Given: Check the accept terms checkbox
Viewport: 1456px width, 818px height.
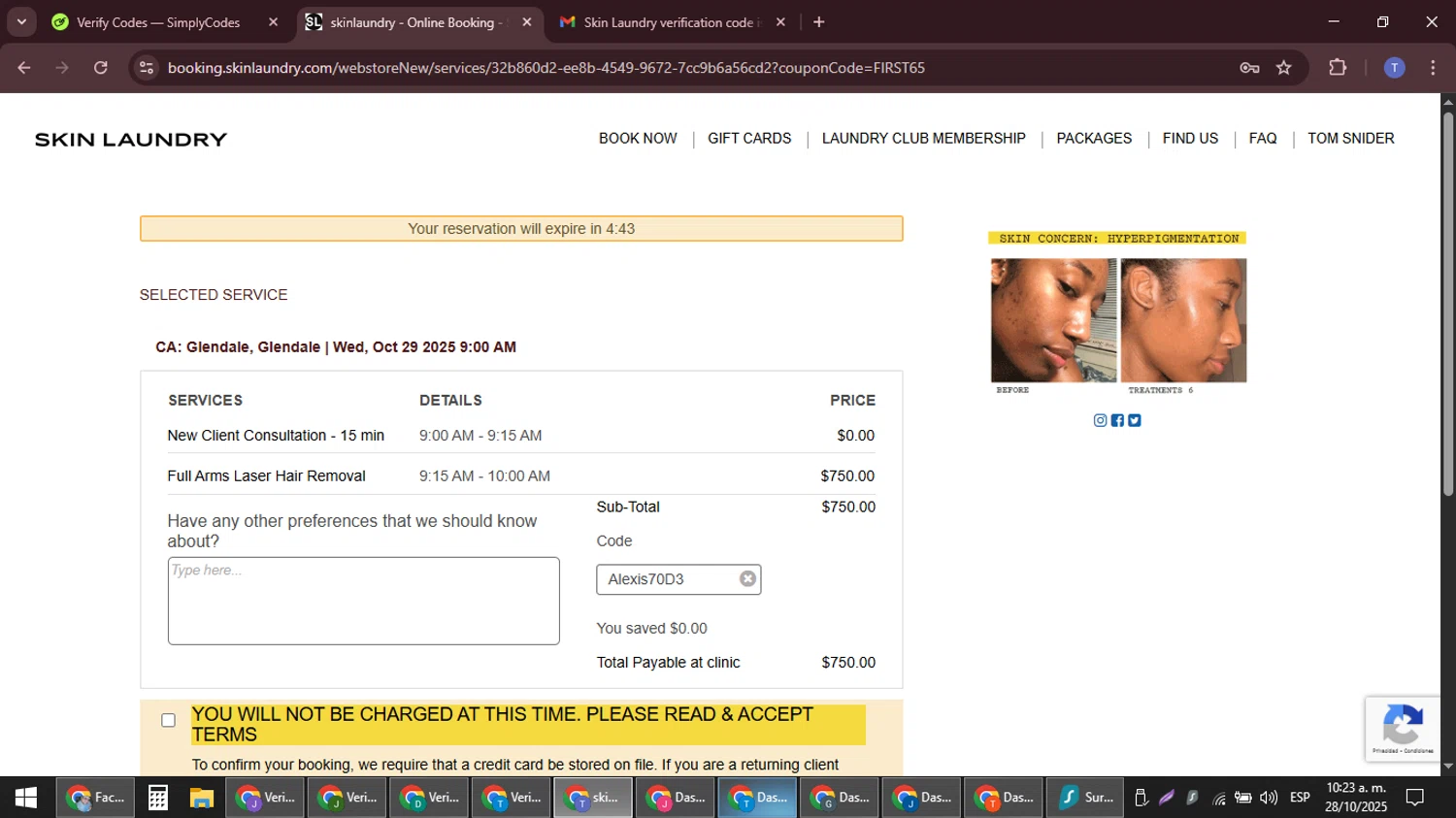Looking at the screenshot, I should click(x=169, y=720).
